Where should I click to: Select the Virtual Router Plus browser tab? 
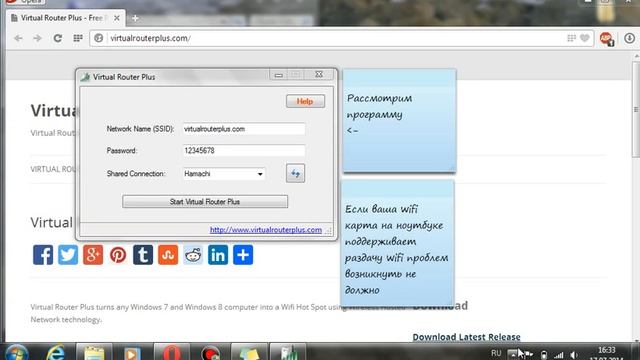point(65,18)
